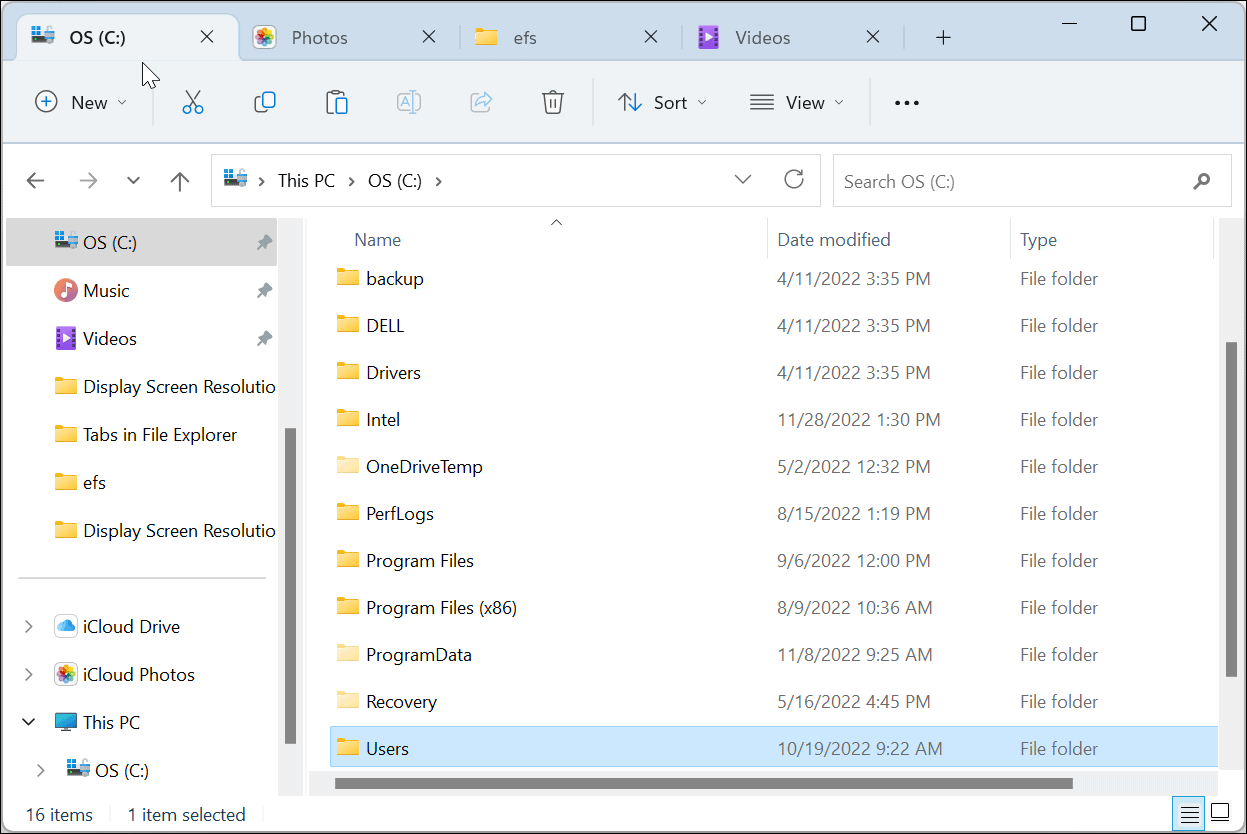This screenshot has height=834, width=1247.
Task: Open the View dropdown menu
Action: pos(797,102)
